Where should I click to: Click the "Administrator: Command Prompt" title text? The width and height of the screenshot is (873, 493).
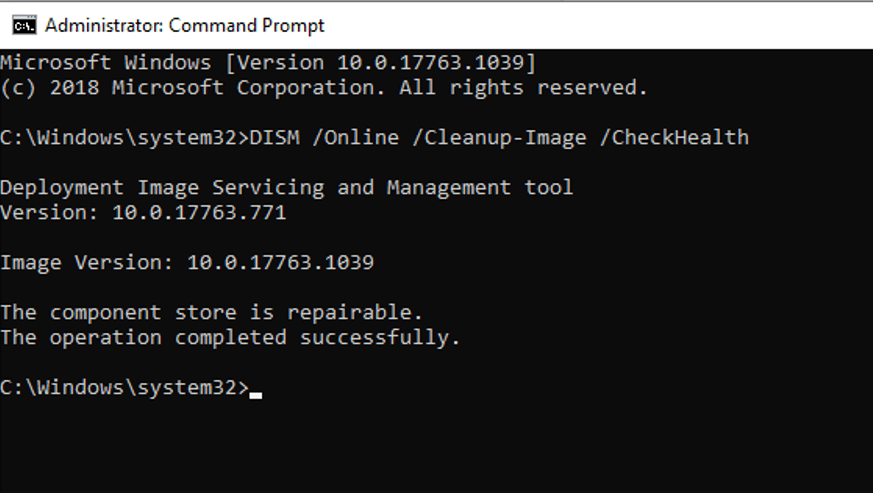185,25
